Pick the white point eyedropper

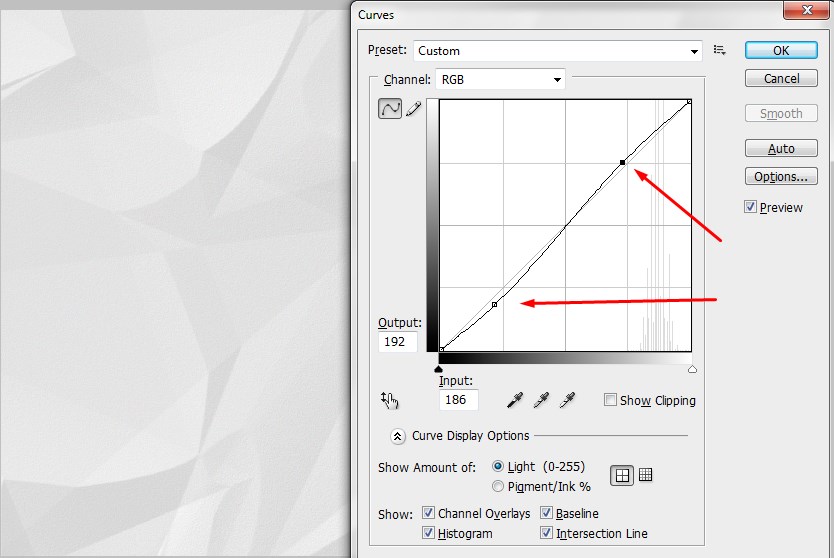568,400
